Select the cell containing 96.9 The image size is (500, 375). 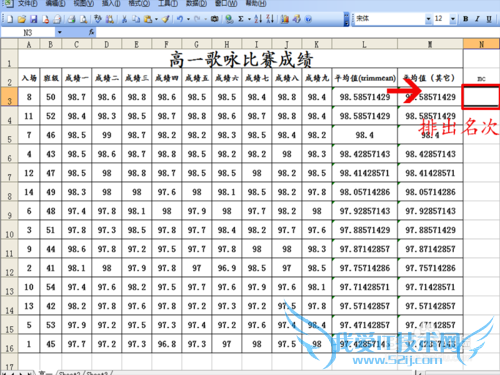[x=227, y=268]
